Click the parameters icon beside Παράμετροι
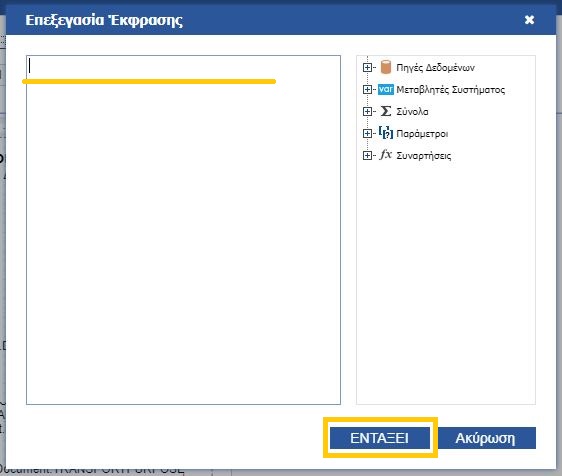Viewport: 562px width, 476px height. coord(386,133)
